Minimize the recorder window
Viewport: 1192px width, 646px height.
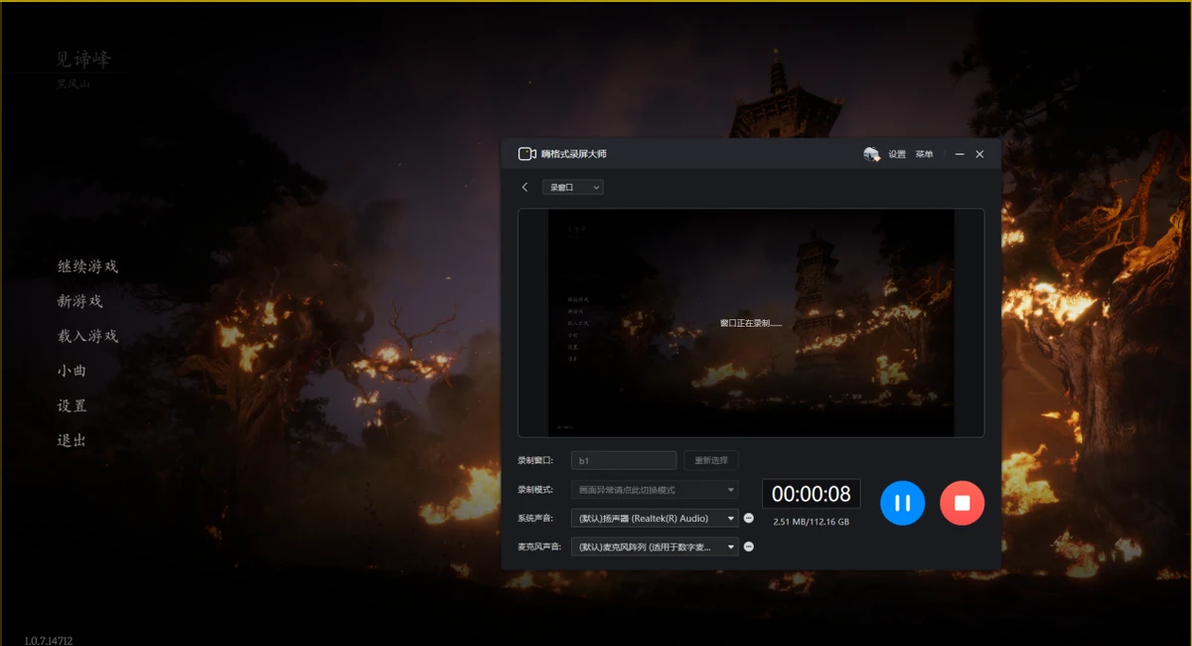click(959, 154)
